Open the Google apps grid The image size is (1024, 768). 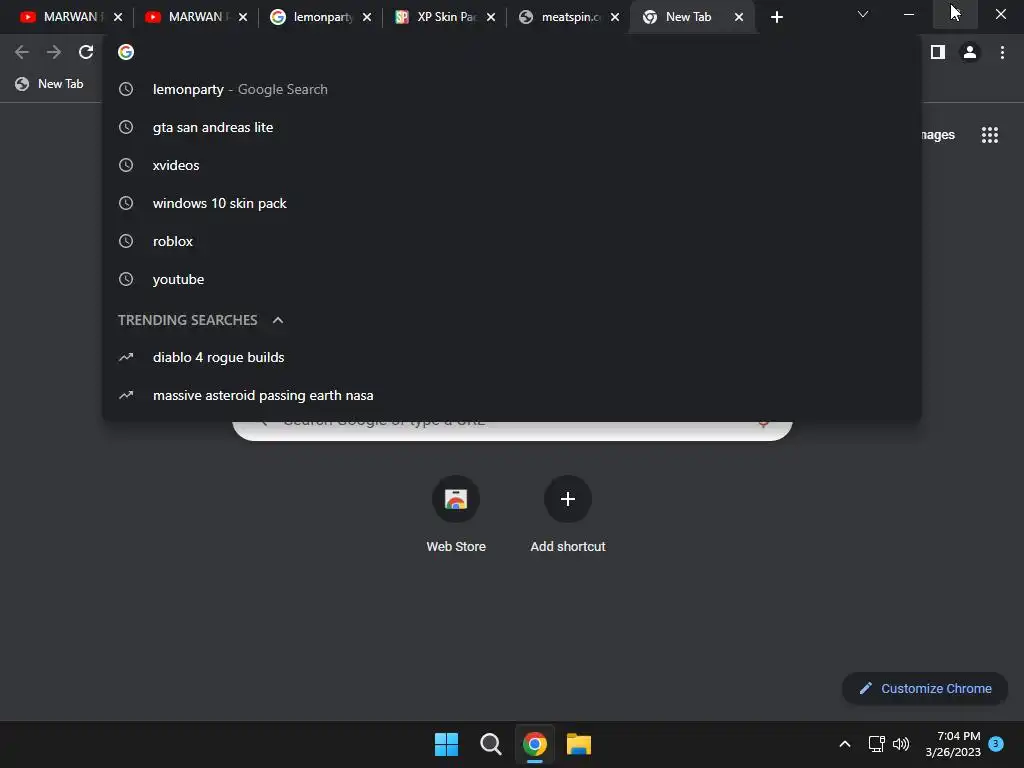(x=989, y=135)
